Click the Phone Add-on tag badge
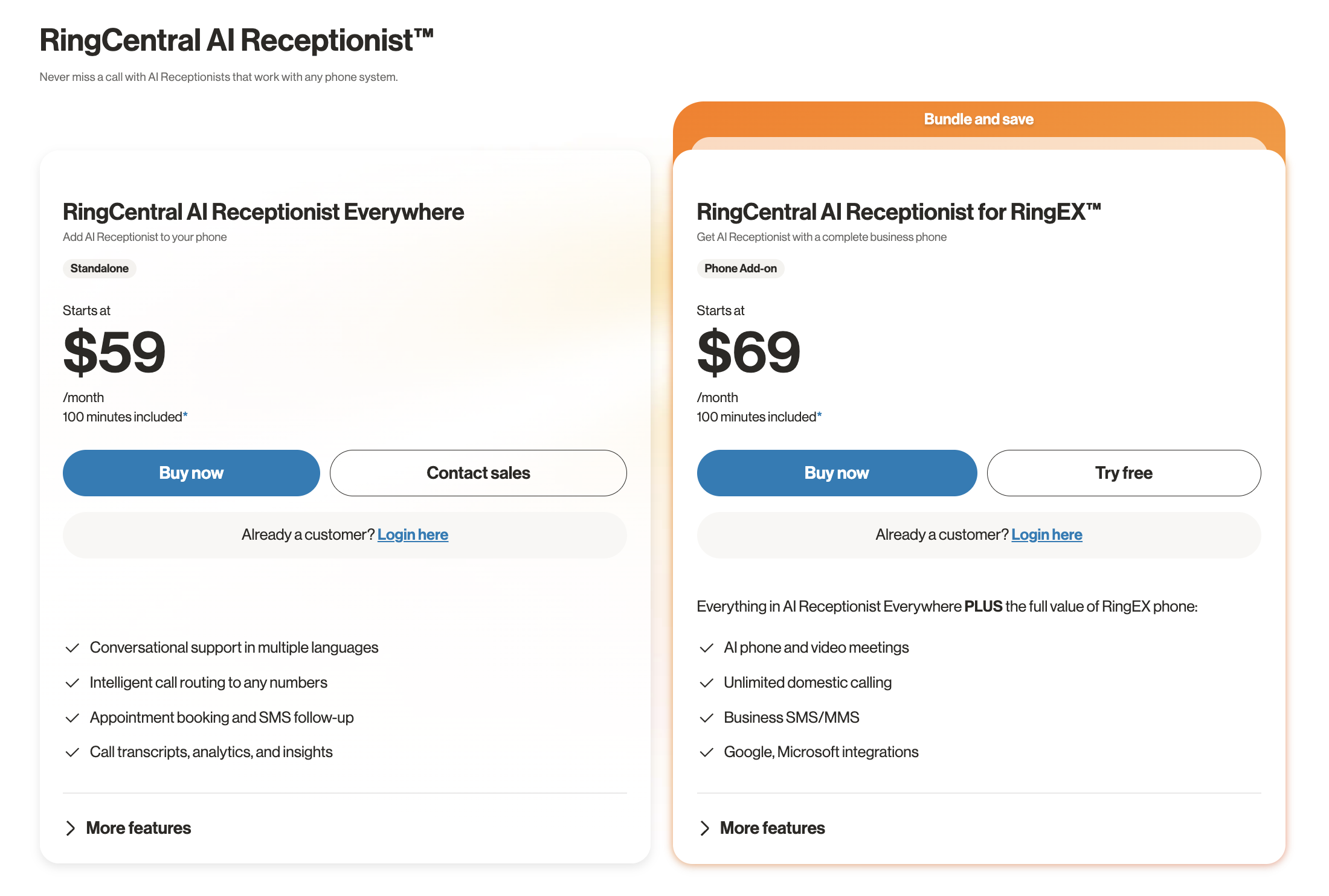 [741, 269]
